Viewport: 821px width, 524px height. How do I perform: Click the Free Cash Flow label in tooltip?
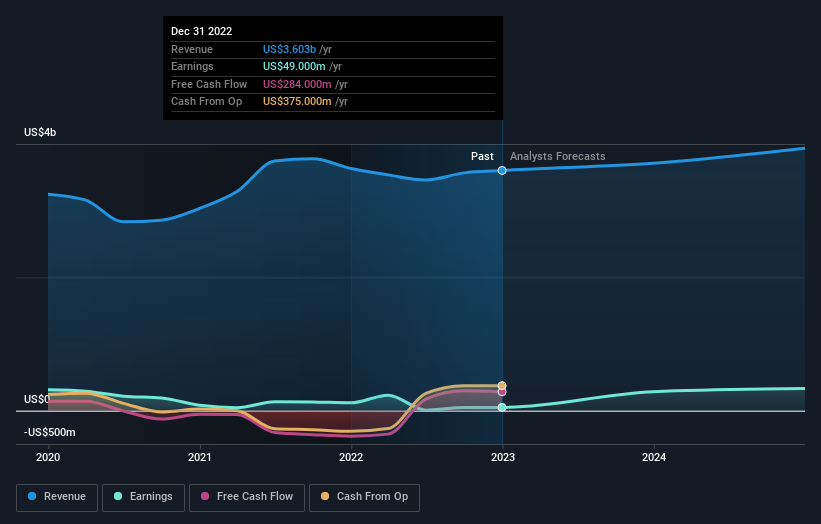pyautogui.click(x=209, y=84)
